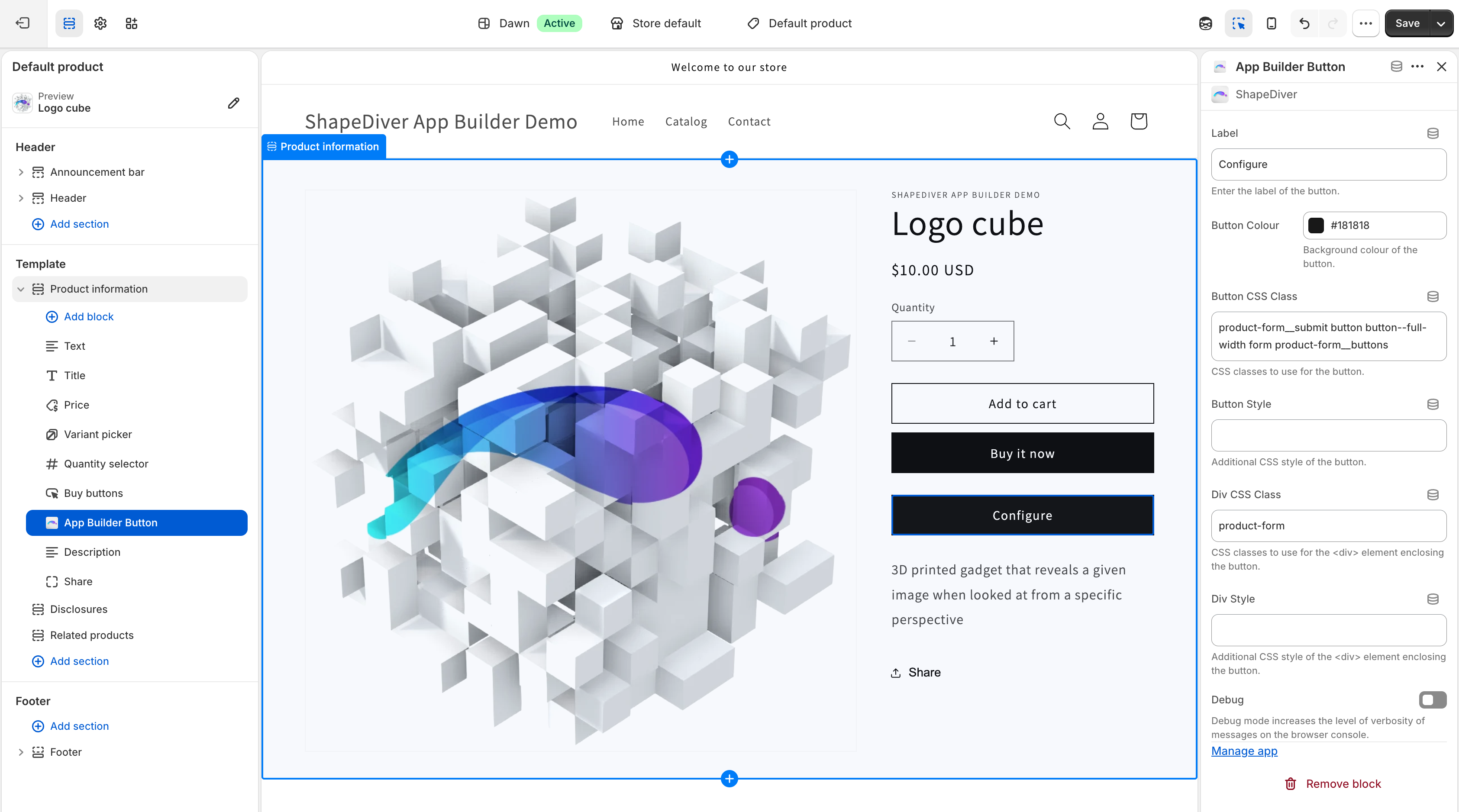Image resolution: width=1459 pixels, height=812 pixels.
Task: Edit the preview product with pencil icon
Action: (x=233, y=103)
